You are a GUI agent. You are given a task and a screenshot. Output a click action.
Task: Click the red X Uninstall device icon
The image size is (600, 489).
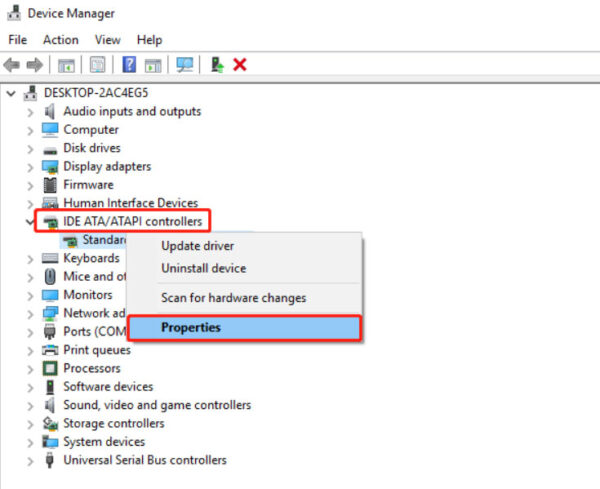coord(240,65)
